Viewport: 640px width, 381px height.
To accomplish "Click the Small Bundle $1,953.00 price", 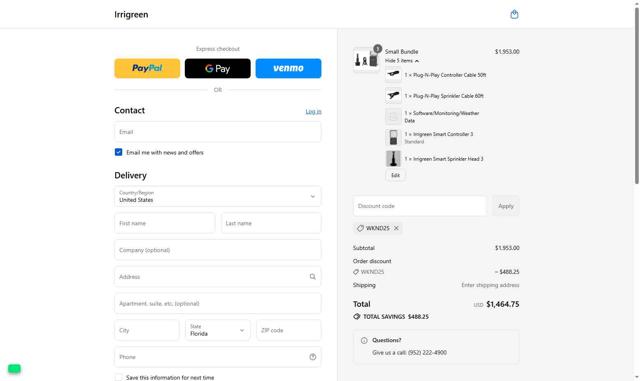I will point(507,52).
